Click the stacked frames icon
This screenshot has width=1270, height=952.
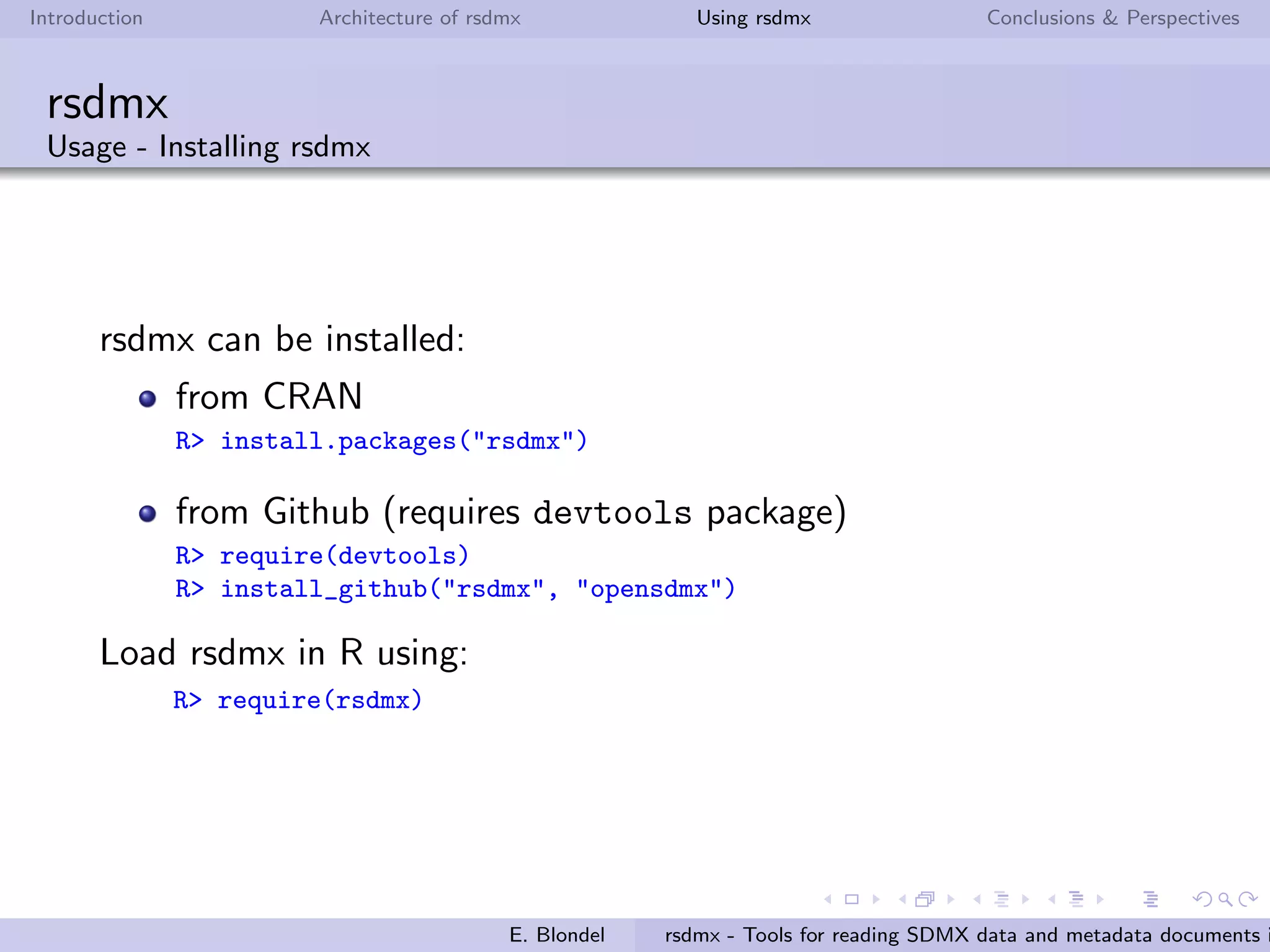pyautogui.click(x=925, y=899)
